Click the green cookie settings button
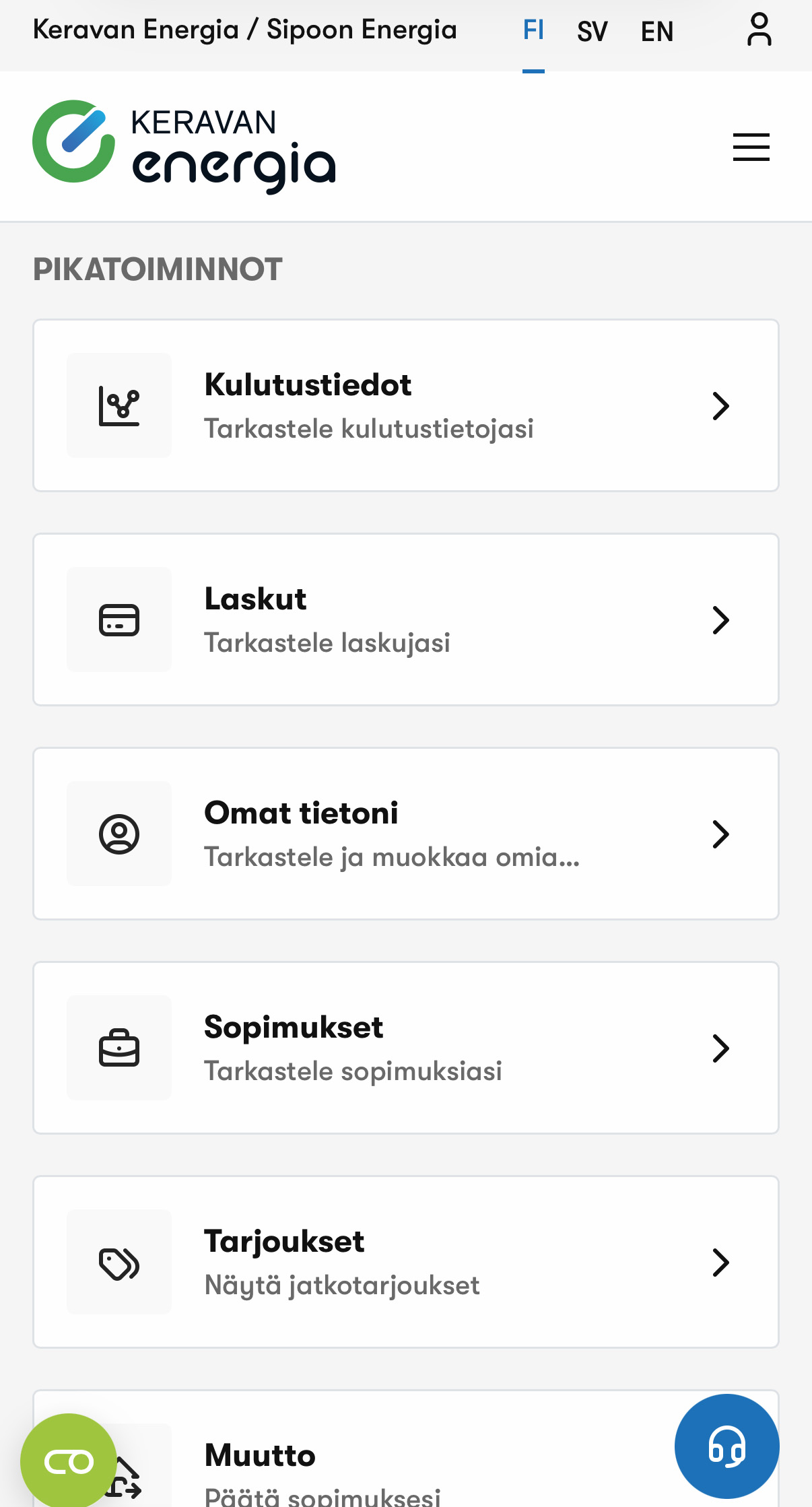812x1507 pixels. point(68,1461)
